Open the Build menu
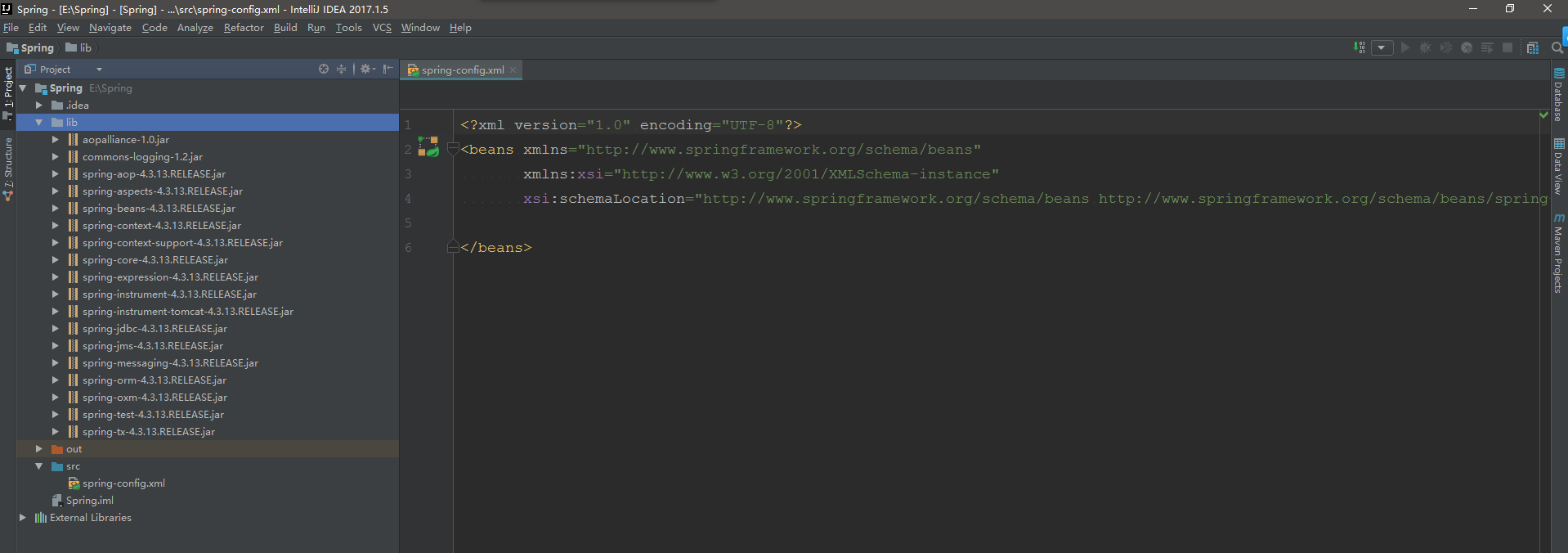Viewport: 1568px width, 553px height. [x=285, y=27]
